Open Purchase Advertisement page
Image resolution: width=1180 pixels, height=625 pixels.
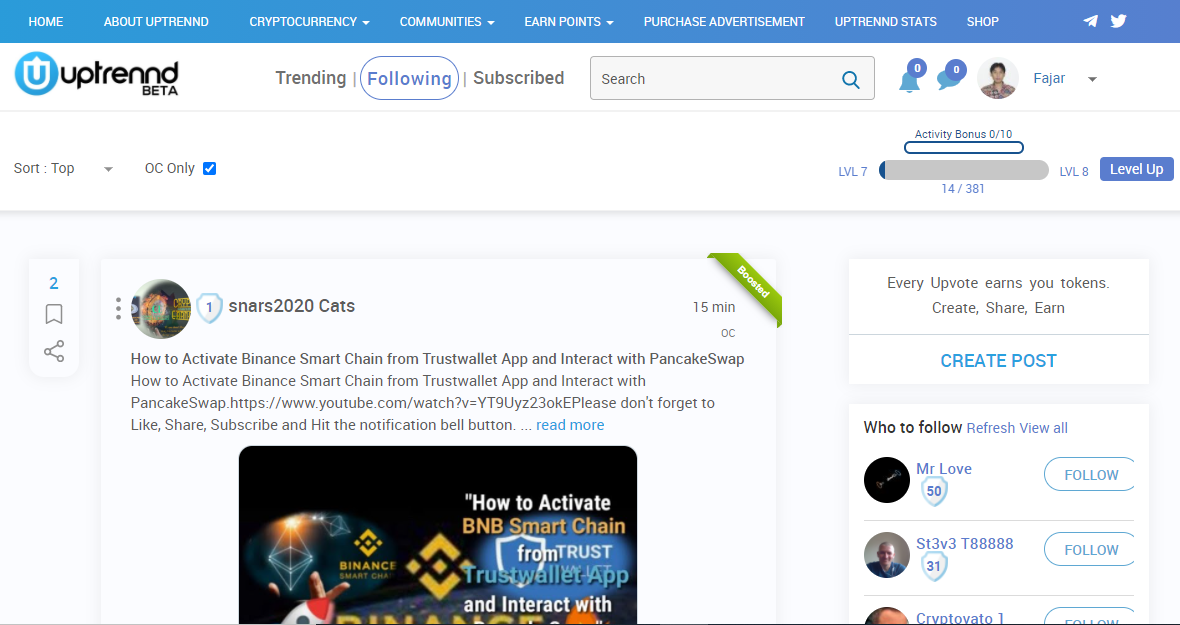click(724, 22)
